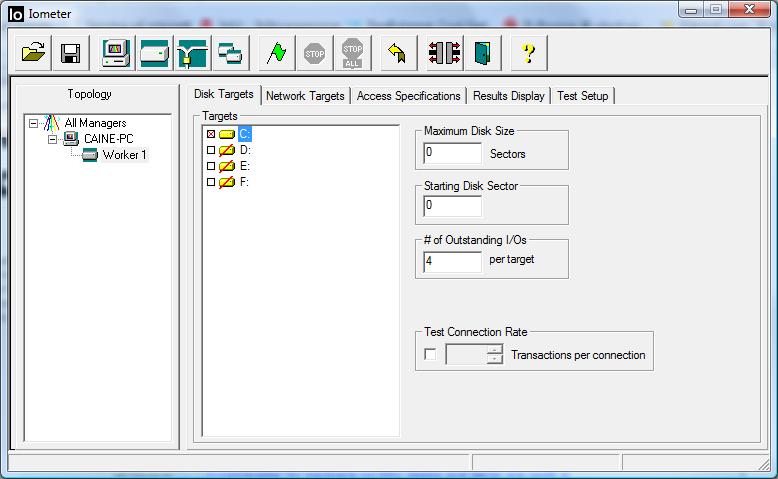Increase transactions per connection spinner

point(495,349)
